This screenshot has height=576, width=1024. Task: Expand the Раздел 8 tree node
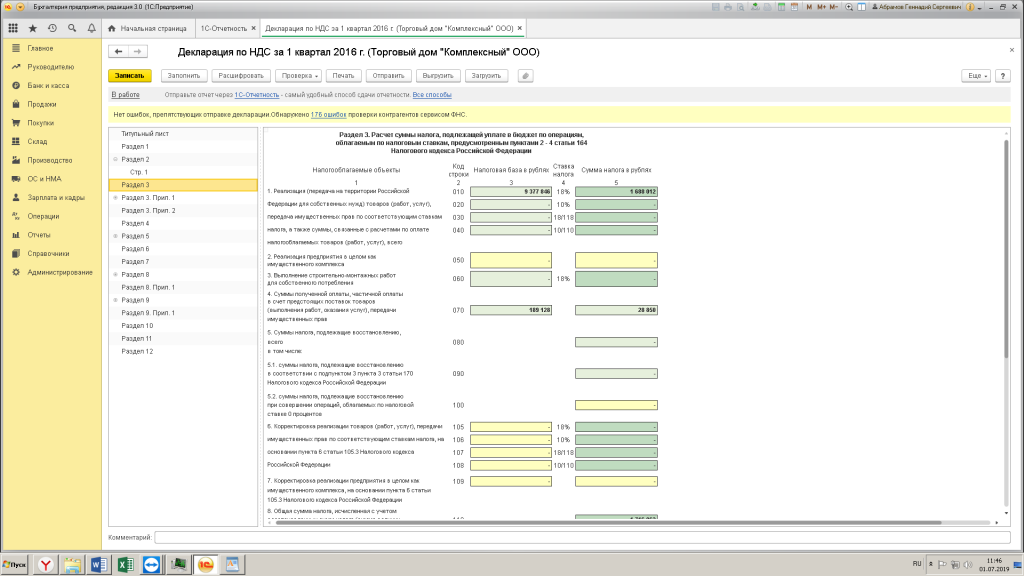click(x=116, y=275)
